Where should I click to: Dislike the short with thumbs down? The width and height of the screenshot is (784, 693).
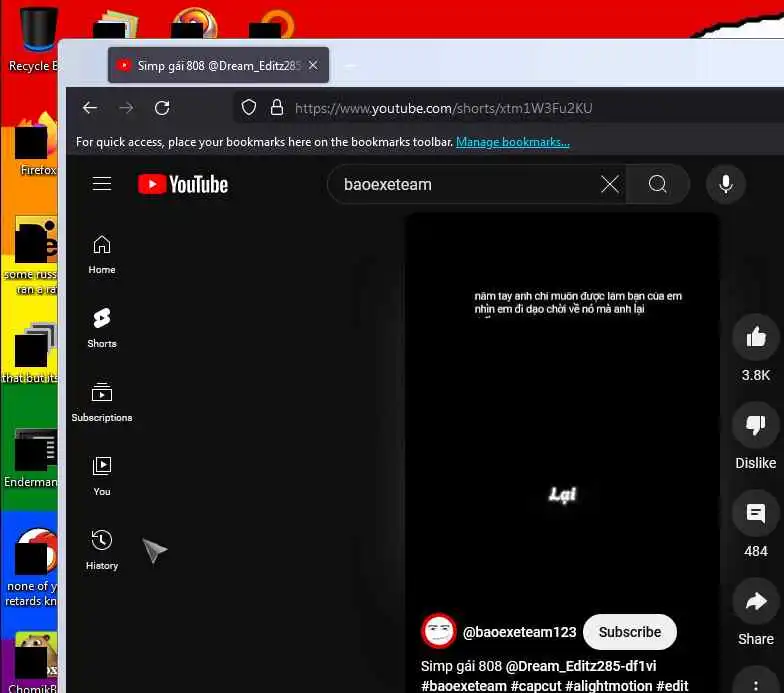(x=756, y=425)
